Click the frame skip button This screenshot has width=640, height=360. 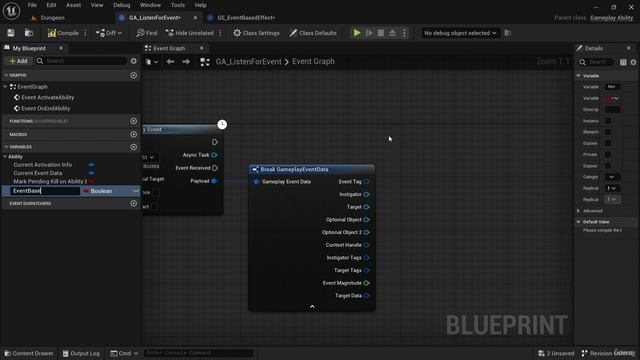(369, 33)
